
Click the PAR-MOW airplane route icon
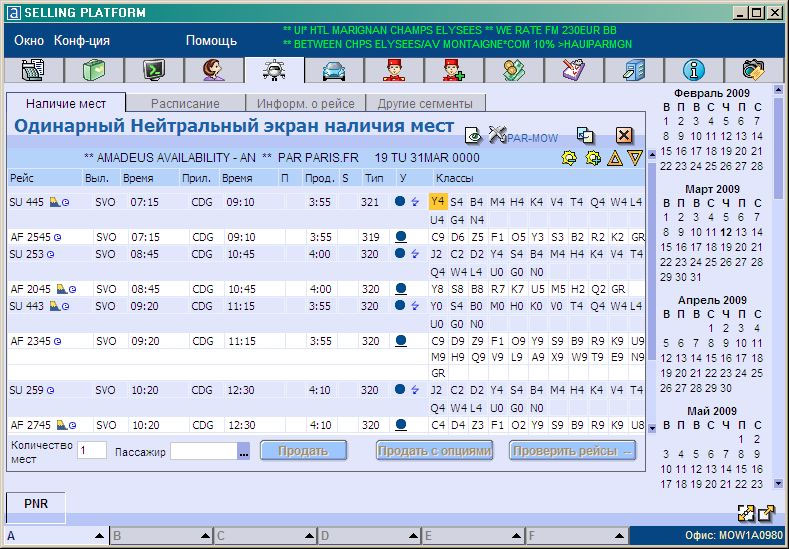pyautogui.click(x=497, y=134)
